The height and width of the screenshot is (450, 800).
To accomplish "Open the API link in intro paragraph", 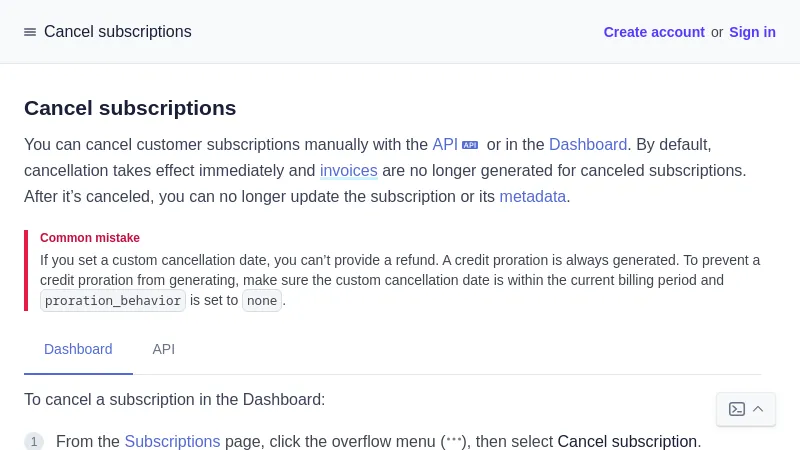I will pyautogui.click(x=444, y=144).
